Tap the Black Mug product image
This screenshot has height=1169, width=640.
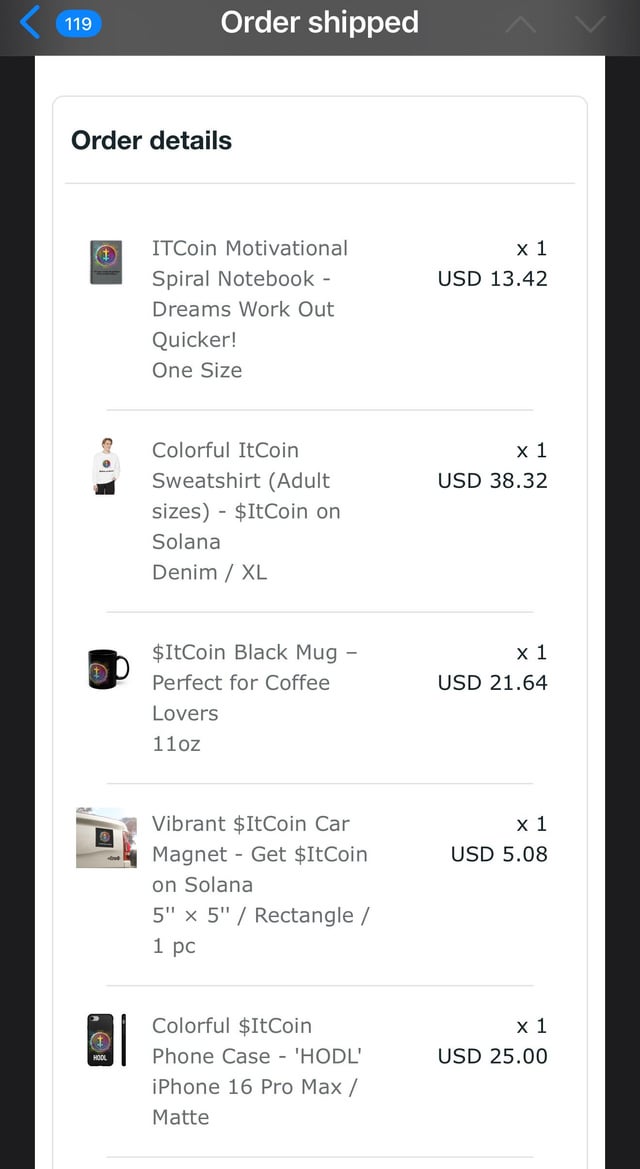(107, 668)
